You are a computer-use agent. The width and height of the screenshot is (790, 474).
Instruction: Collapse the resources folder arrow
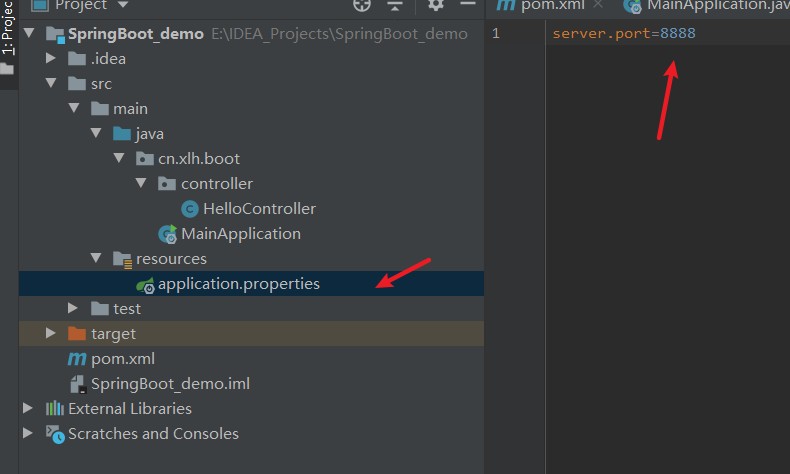96,258
